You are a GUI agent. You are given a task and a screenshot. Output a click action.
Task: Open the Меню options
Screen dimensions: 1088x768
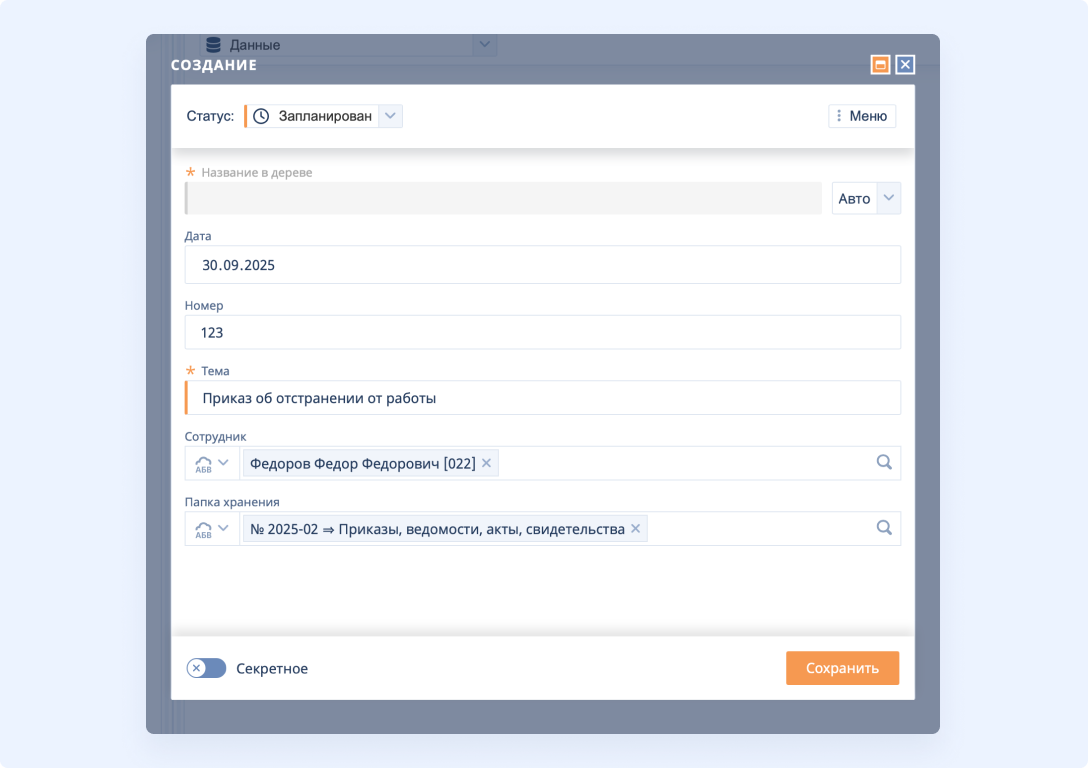click(861, 116)
